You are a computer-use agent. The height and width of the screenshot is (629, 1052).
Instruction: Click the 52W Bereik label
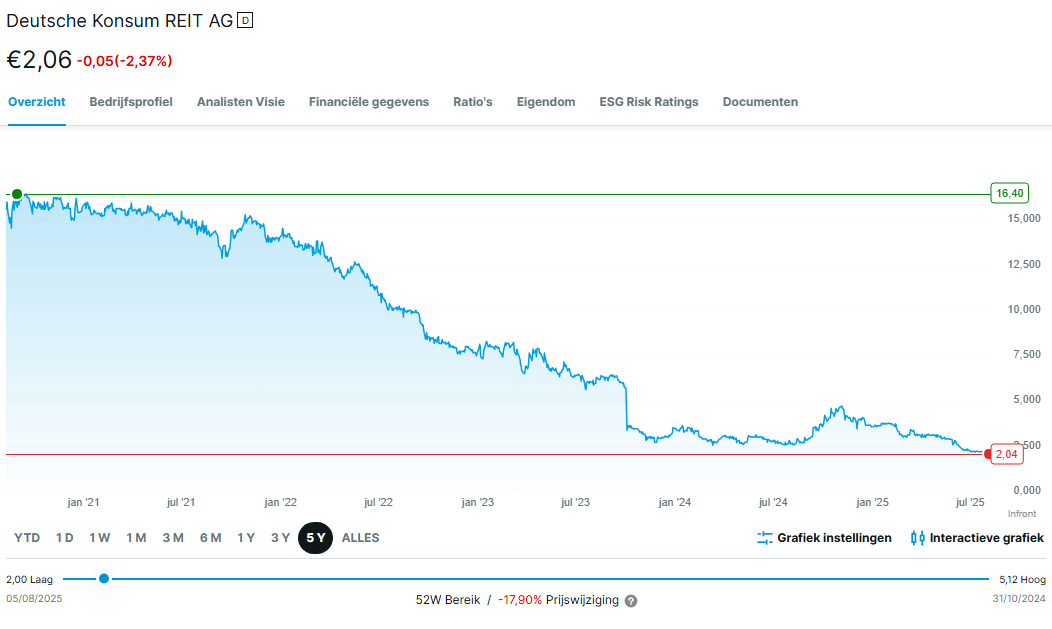448,599
